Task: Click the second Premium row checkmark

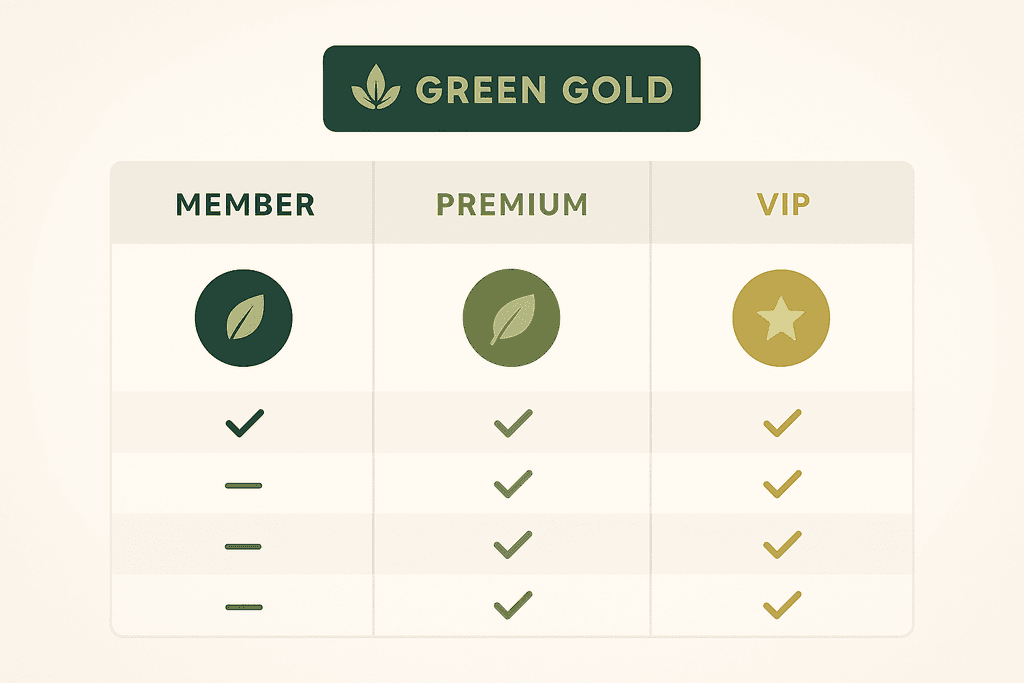Action: point(512,485)
